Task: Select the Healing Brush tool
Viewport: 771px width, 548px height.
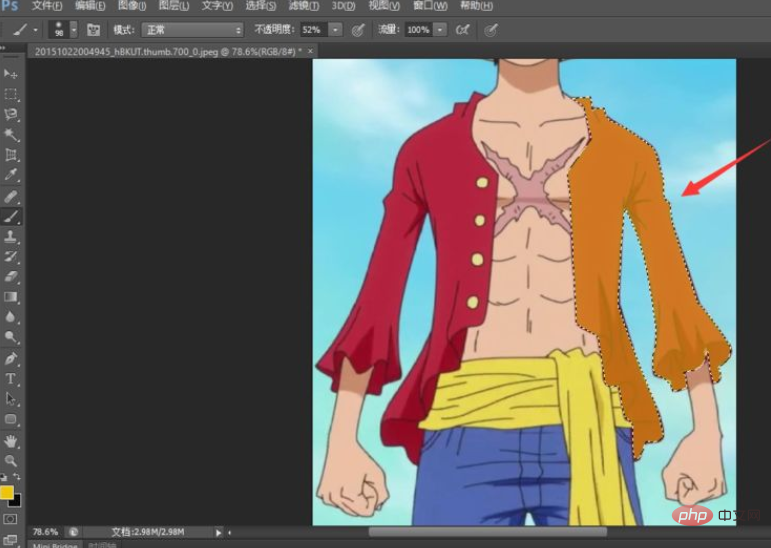Action: pos(11,197)
